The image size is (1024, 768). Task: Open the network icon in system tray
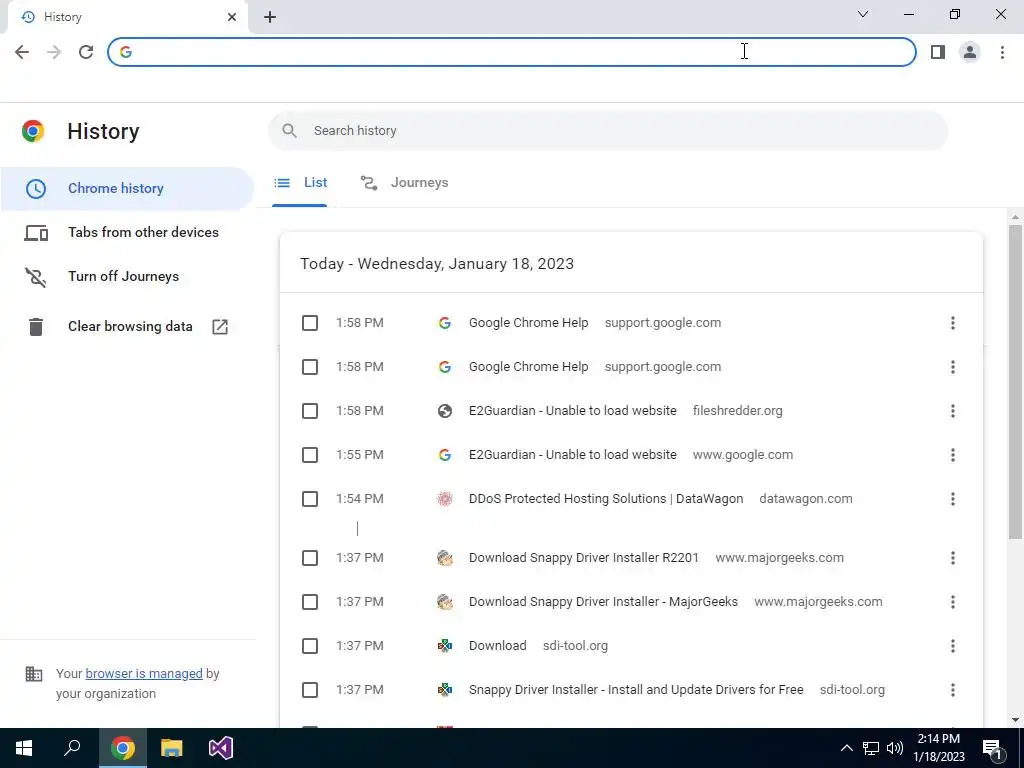pyautogui.click(x=871, y=748)
